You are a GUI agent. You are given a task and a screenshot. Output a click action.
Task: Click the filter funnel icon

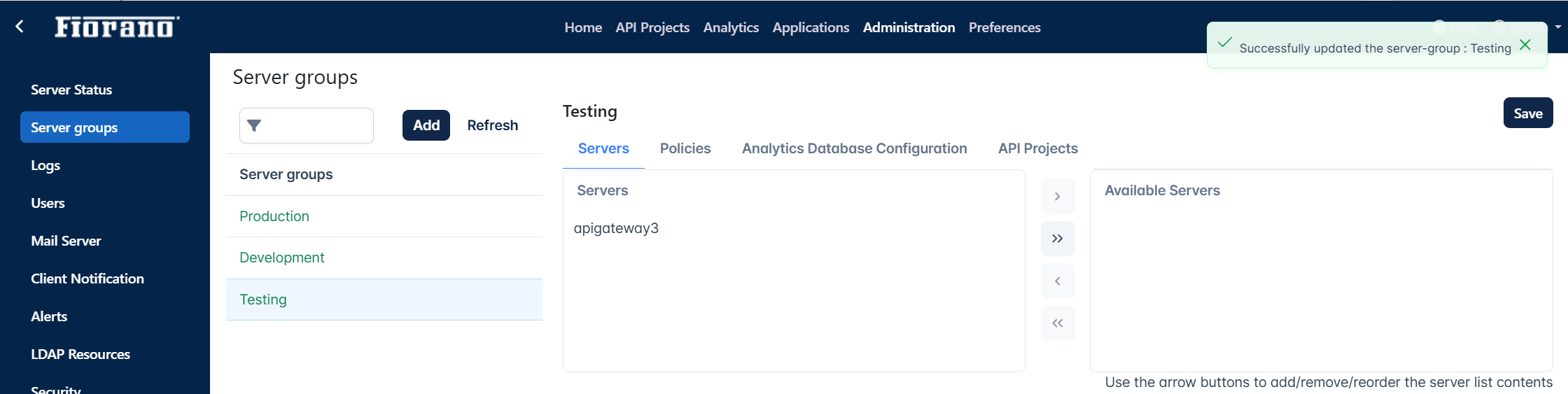254,125
